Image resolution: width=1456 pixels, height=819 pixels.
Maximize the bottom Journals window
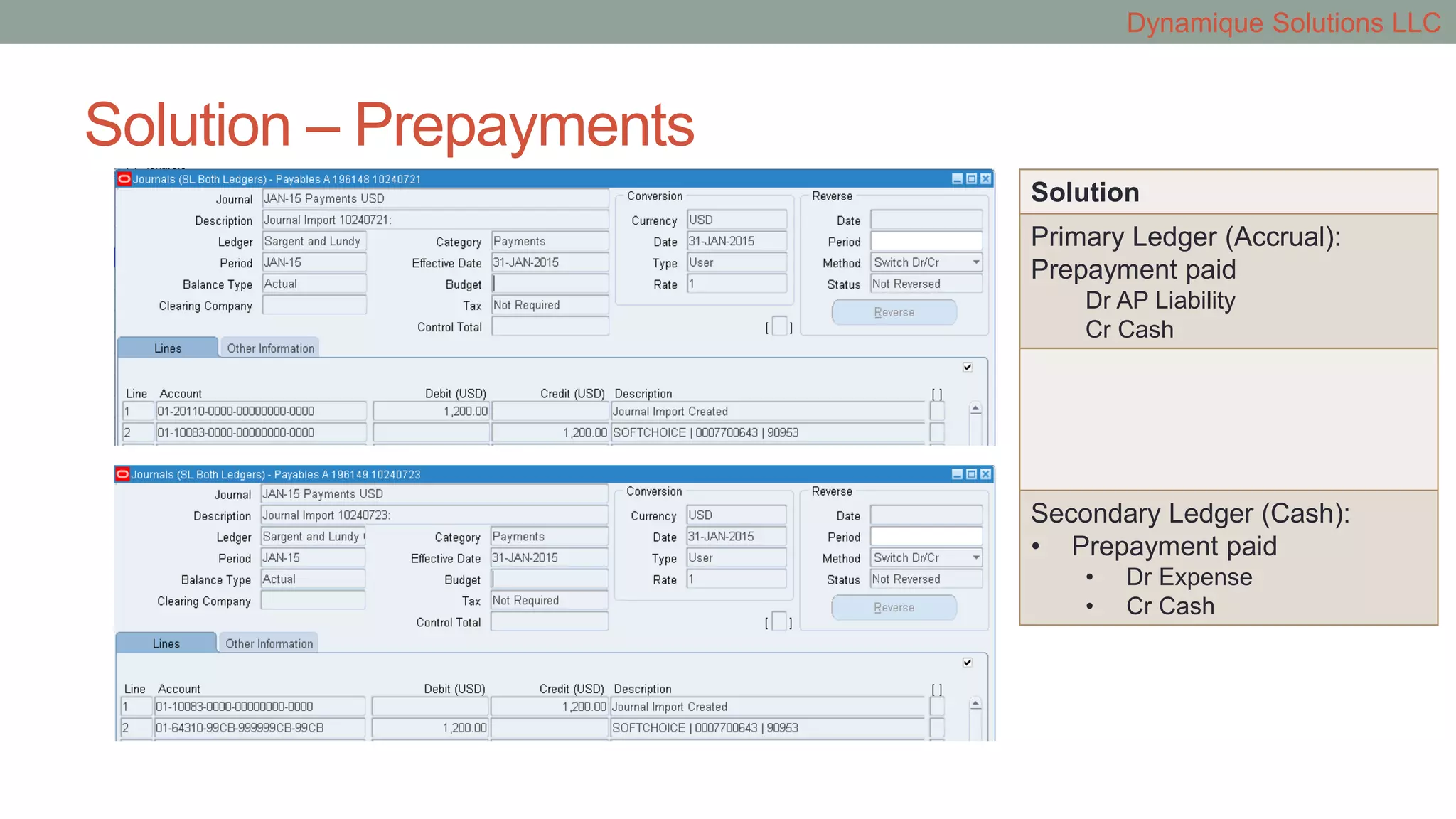[x=971, y=474]
